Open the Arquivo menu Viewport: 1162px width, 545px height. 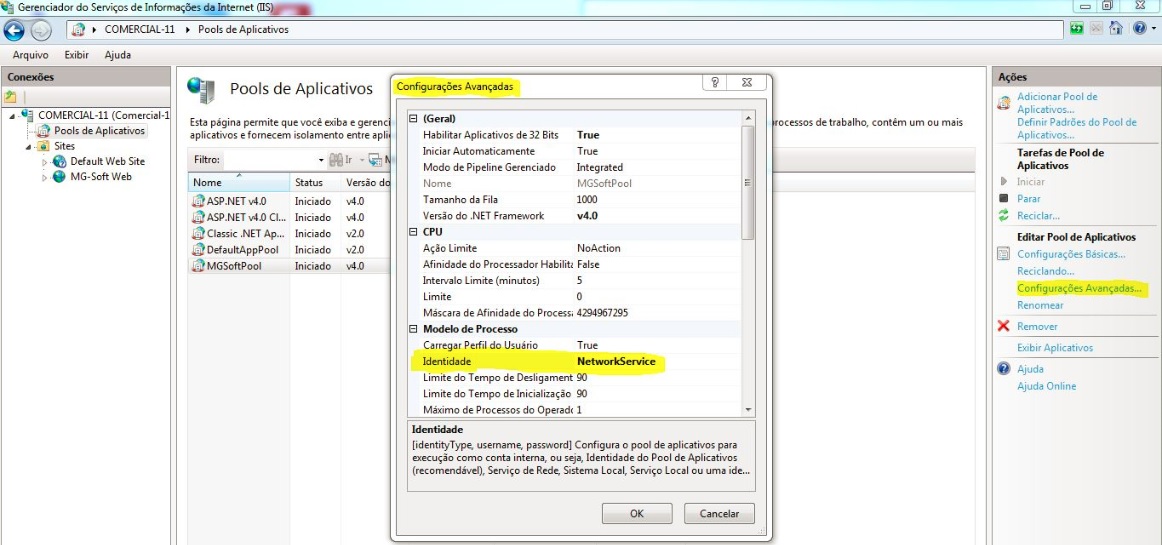30,55
